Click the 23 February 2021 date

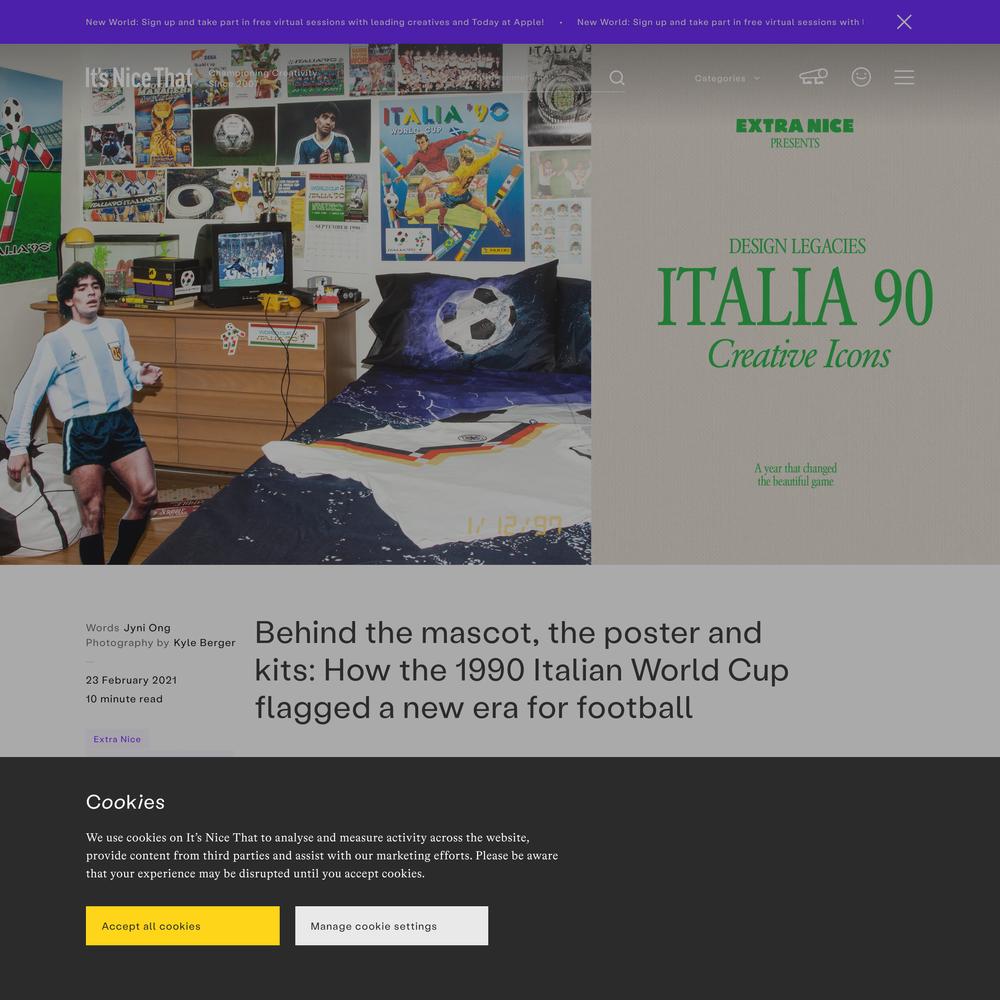point(131,680)
